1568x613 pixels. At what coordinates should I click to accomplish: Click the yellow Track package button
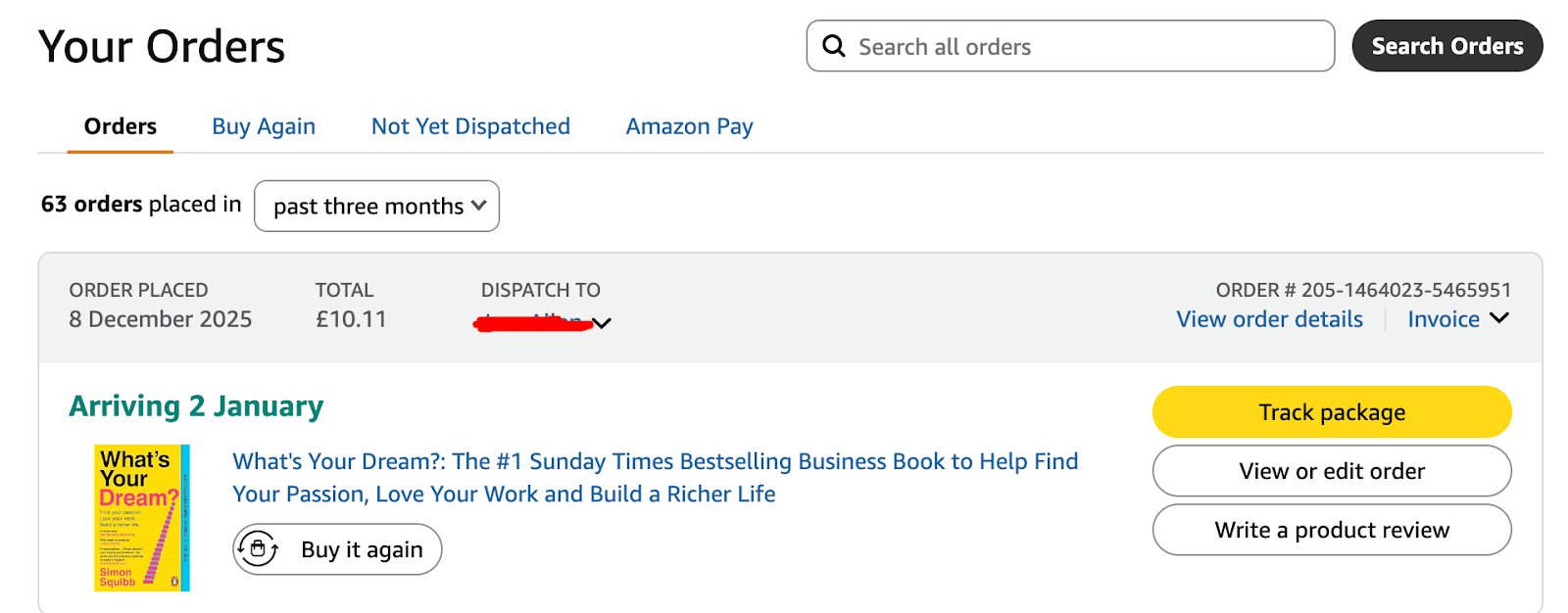(1331, 412)
